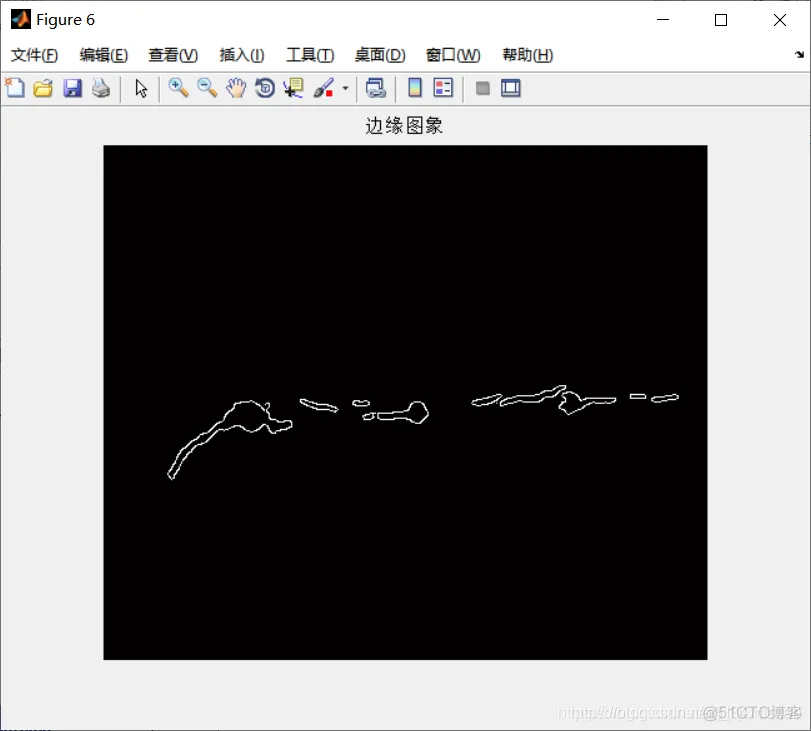
Task: Click the Save figure icon
Action: (72, 88)
